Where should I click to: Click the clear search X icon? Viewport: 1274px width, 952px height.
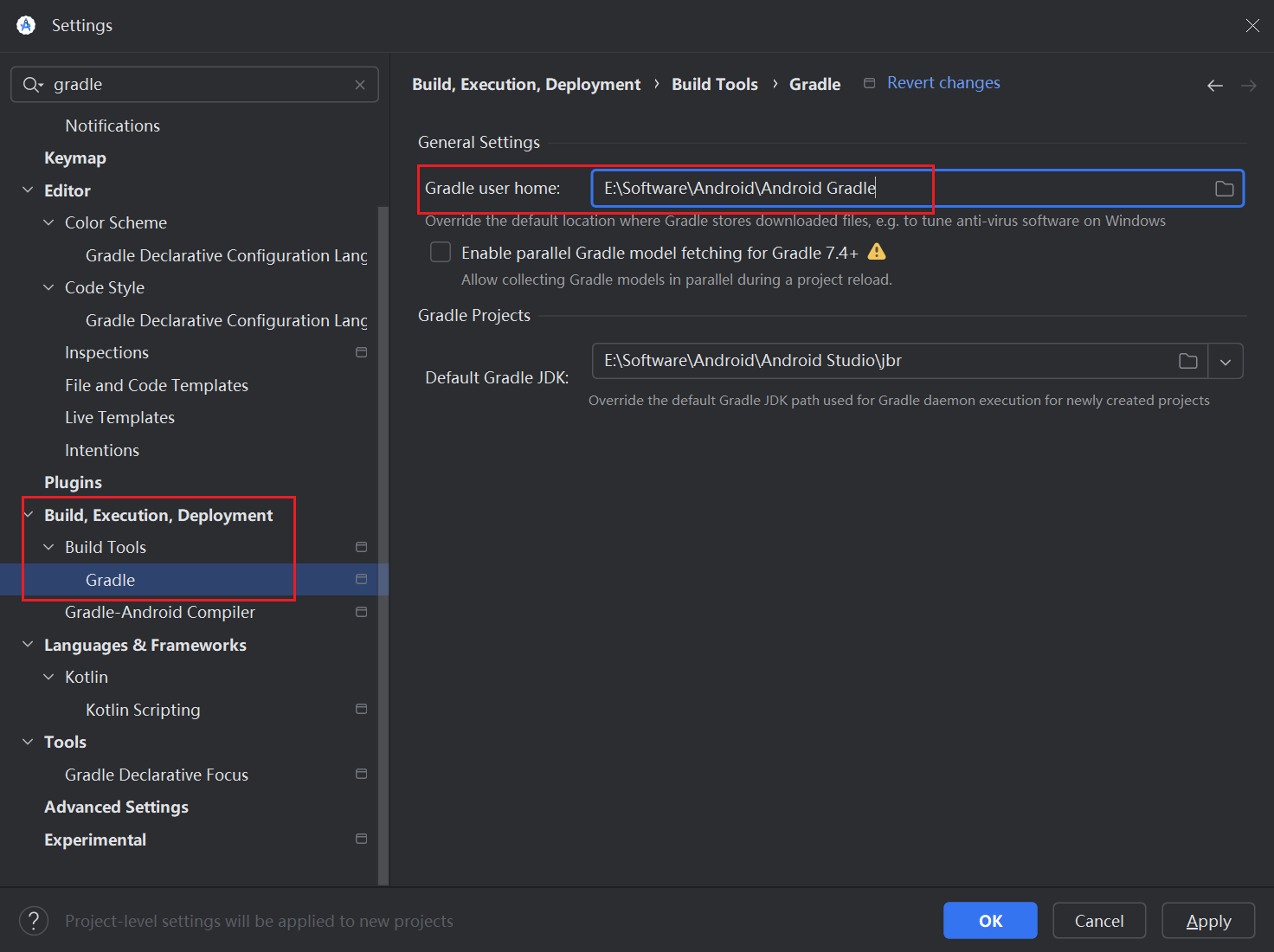[360, 85]
